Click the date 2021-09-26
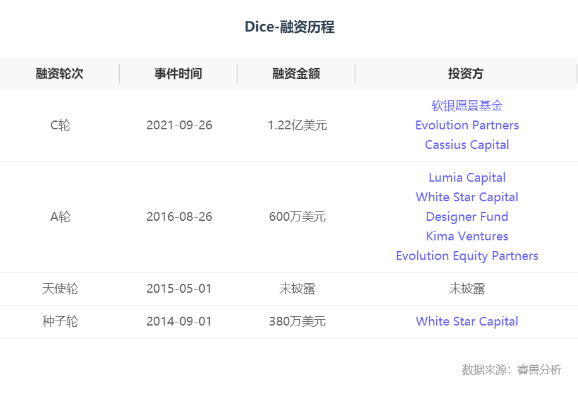 179,125
